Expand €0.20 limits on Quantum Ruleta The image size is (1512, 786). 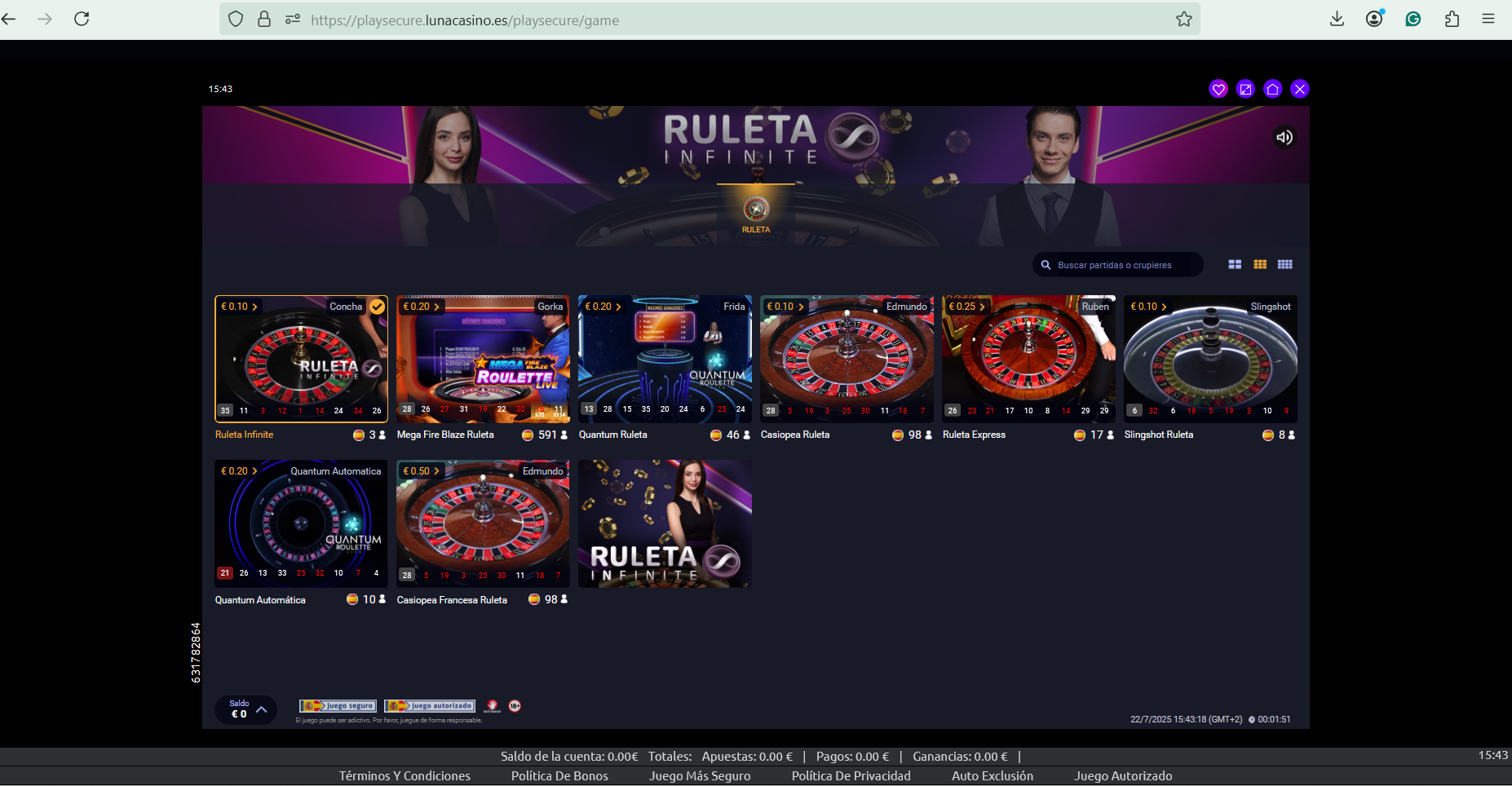(603, 307)
